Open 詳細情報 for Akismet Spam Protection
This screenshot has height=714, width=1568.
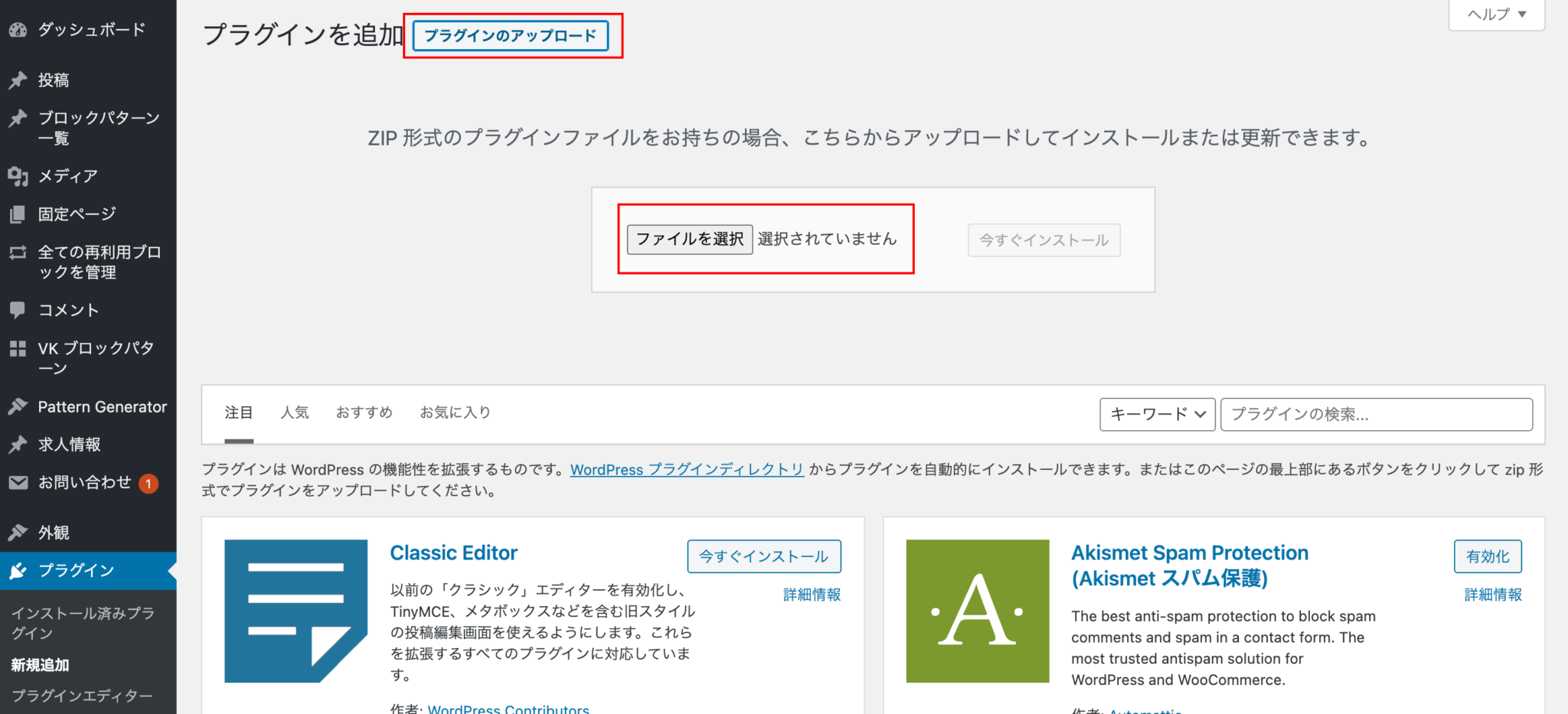(x=1493, y=595)
